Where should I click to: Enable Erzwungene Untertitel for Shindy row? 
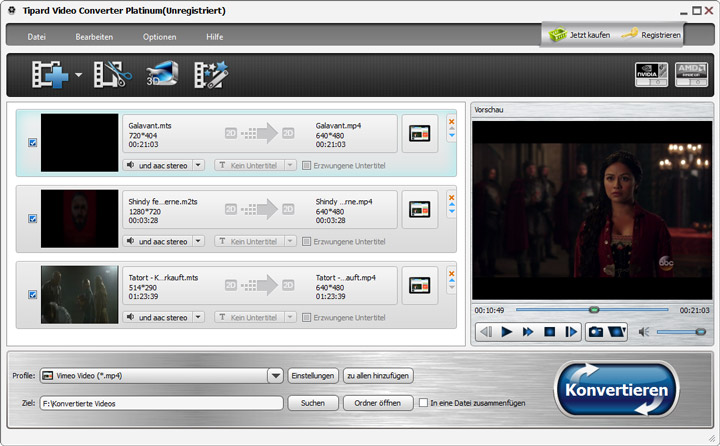pyautogui.click(x=306, y=242)
